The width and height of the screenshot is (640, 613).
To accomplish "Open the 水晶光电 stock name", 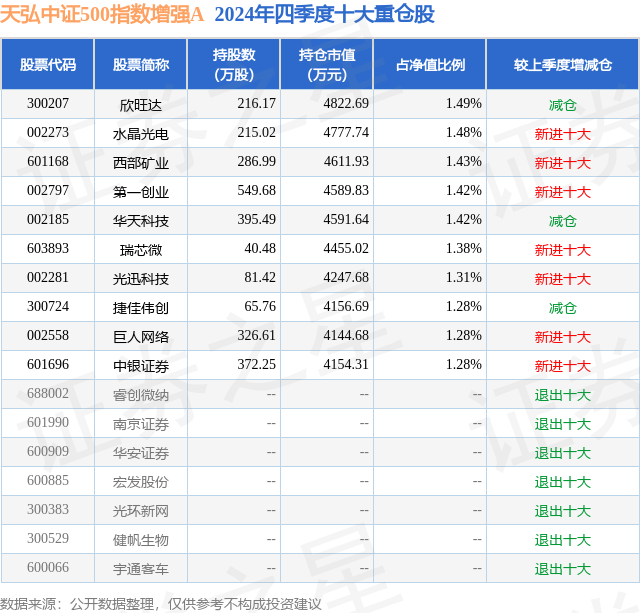I will coord(141,134).
